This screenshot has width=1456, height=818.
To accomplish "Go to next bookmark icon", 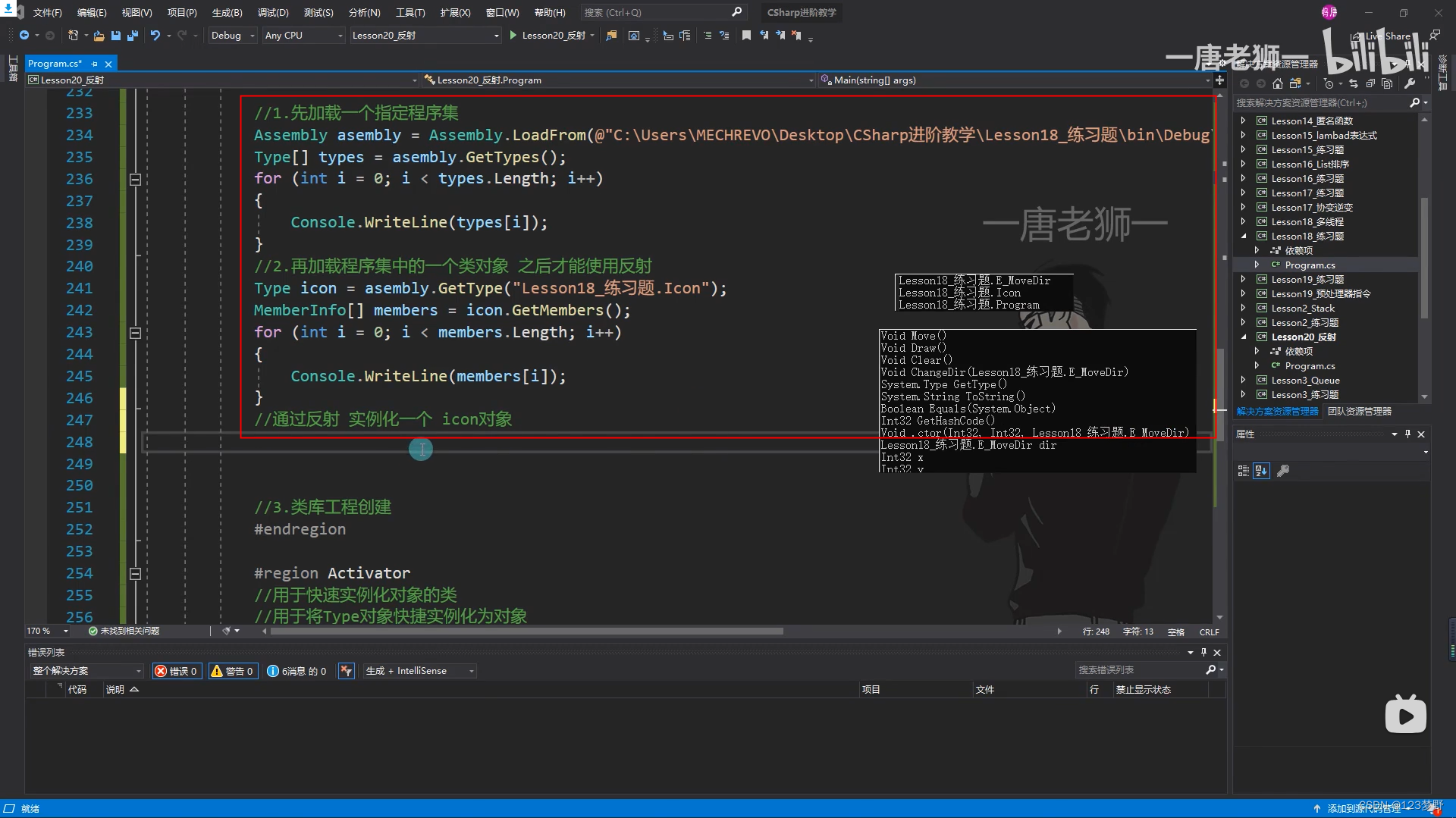I will coord(780,36).
